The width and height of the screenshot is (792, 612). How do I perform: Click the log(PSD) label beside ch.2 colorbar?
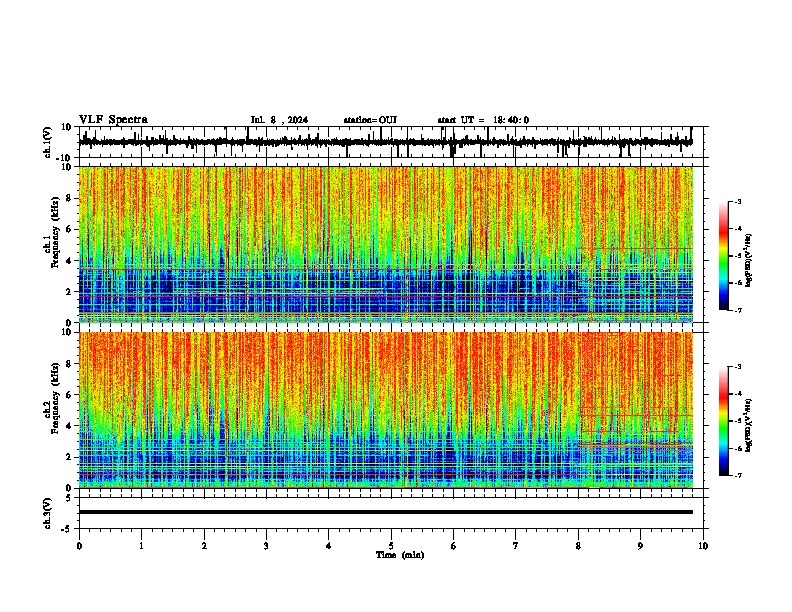tap(748, 425)
